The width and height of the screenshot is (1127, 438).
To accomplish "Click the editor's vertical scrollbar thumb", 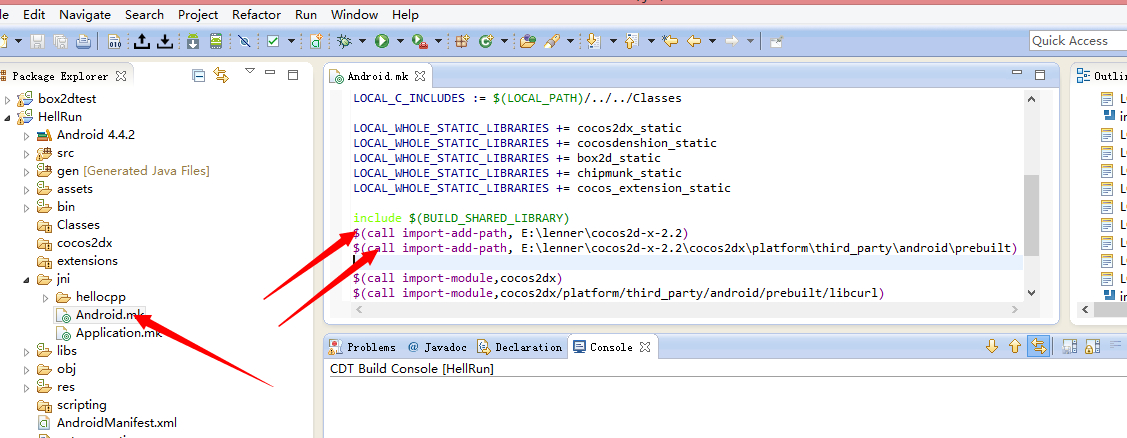I will pos(1032,215).
